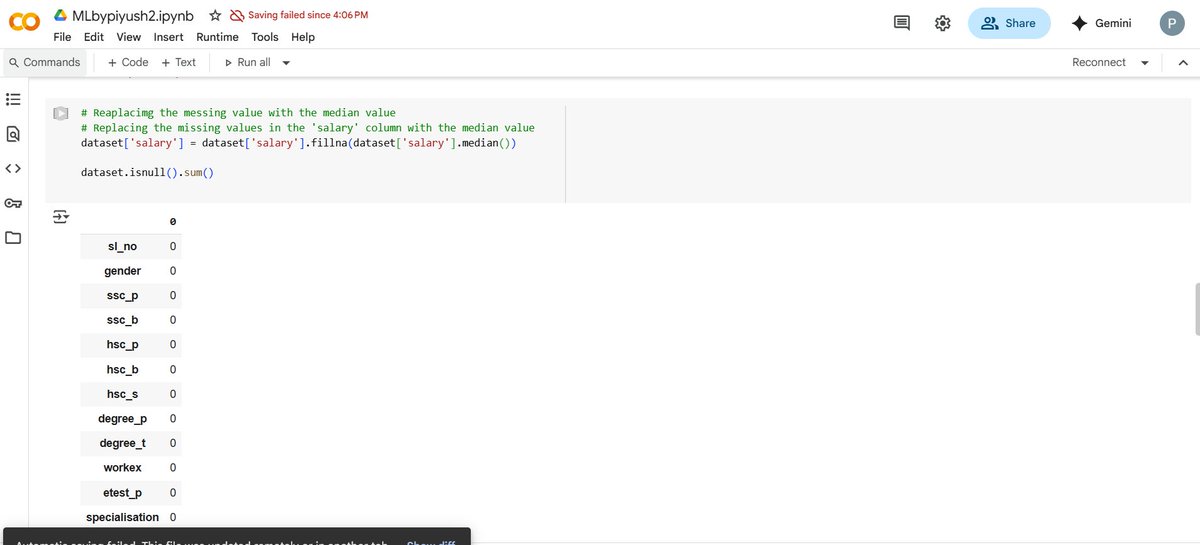Open the settings gear icon
Viewport: 1200px width, 545px height.
coord(942,24)
